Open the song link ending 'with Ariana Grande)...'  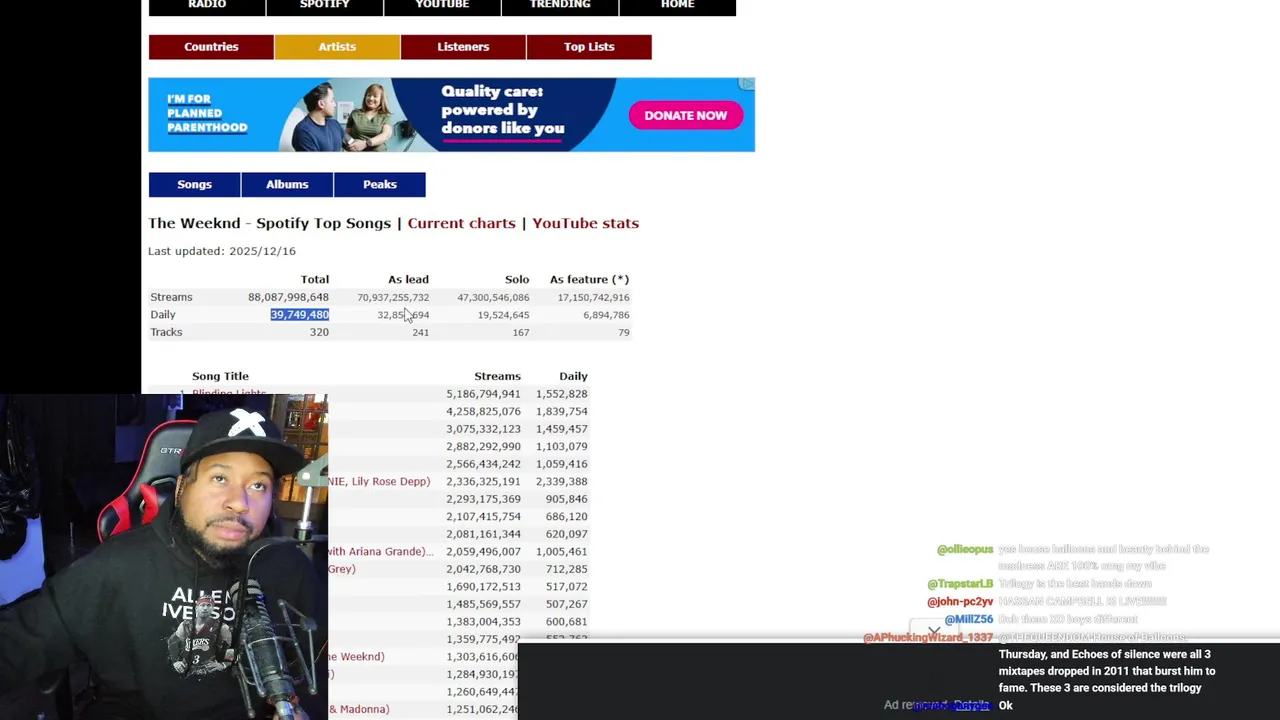[x=381, y=551]
